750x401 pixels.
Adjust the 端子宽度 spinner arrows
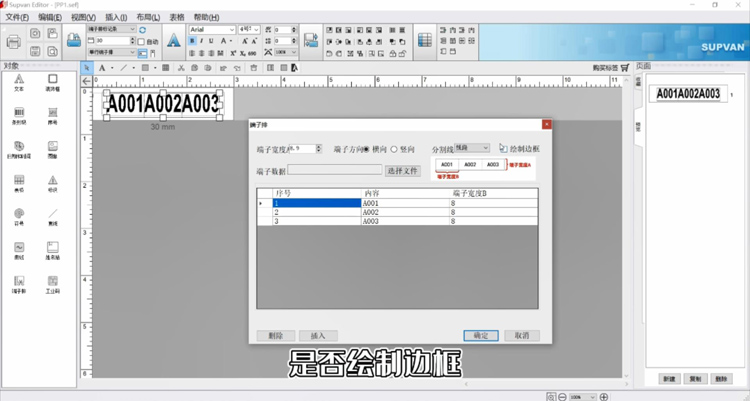[x=318, y=148]
